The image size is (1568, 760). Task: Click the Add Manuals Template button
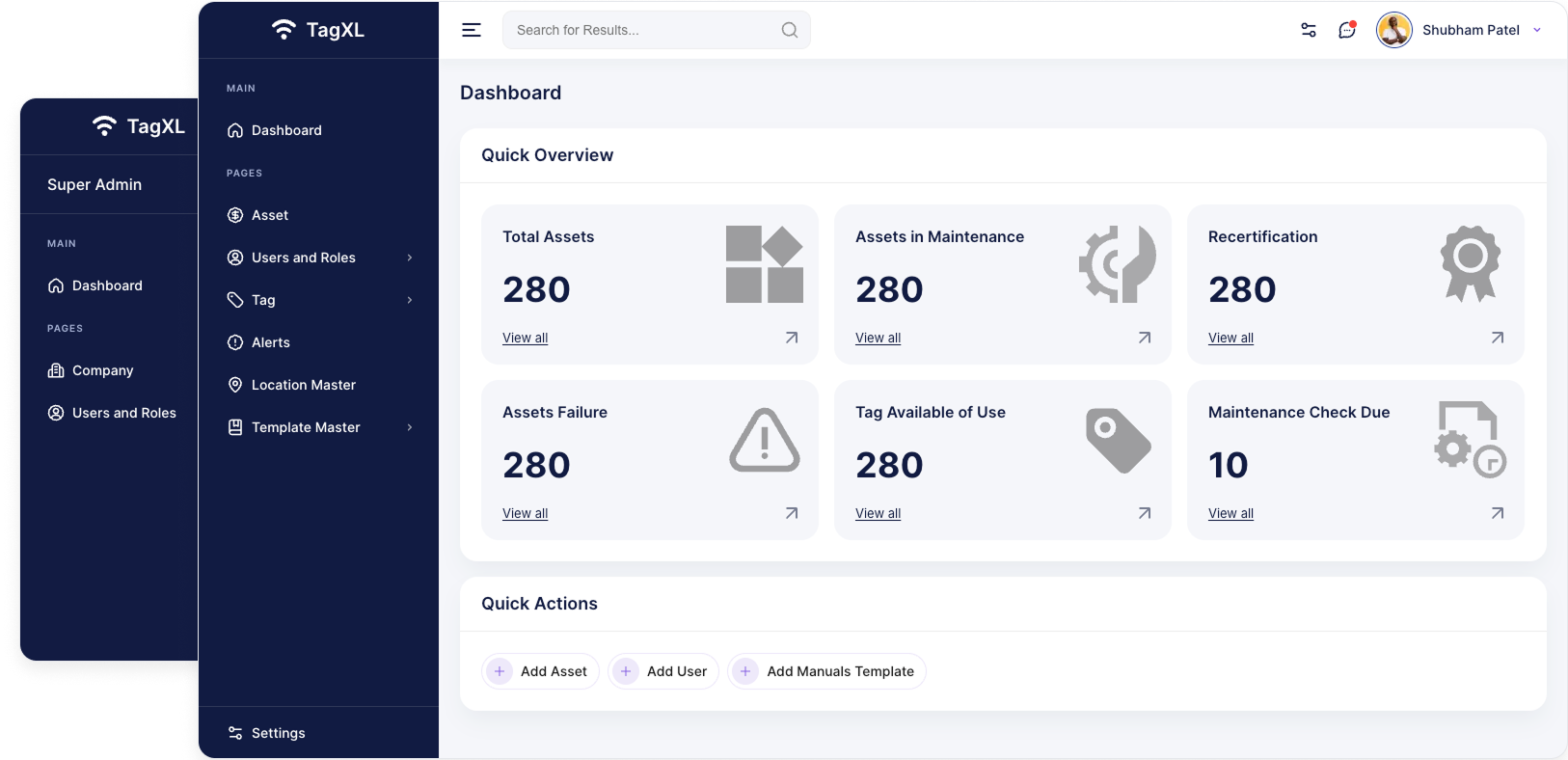pos(827,671)
